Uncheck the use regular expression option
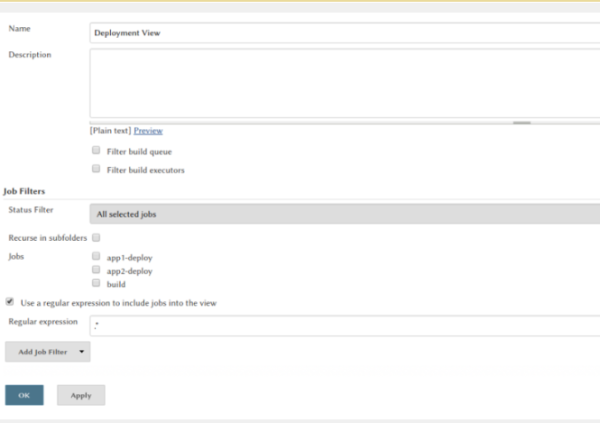 point(10,301)
